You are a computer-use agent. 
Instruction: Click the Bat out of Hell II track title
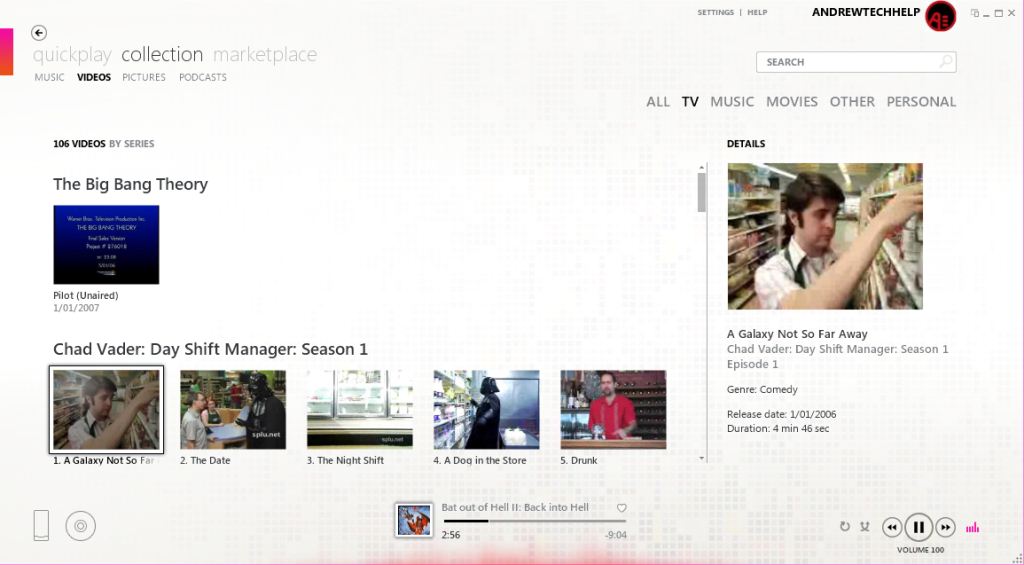point(515,508)
